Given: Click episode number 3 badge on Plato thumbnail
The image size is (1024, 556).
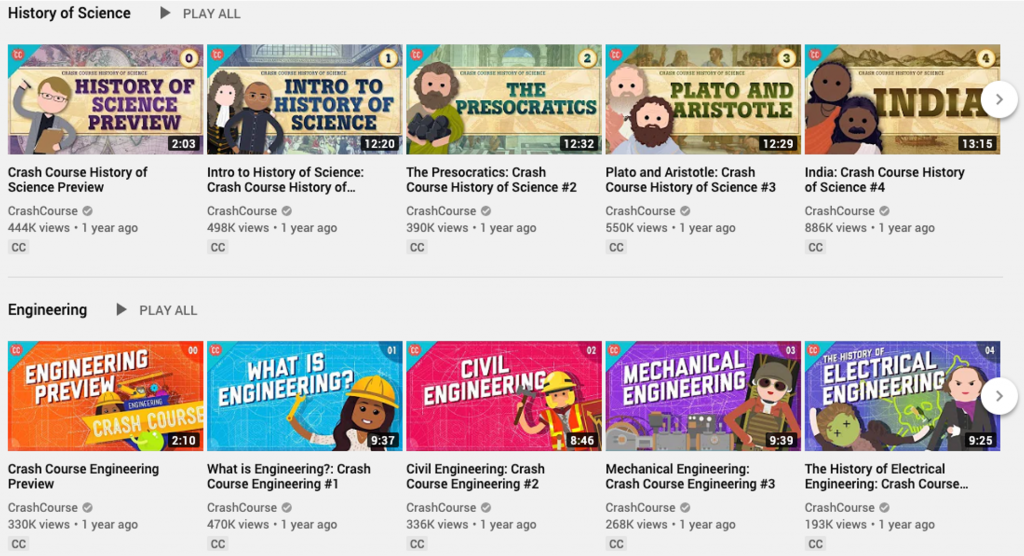Looking at the screenshot, I should (x=786, y=59).
